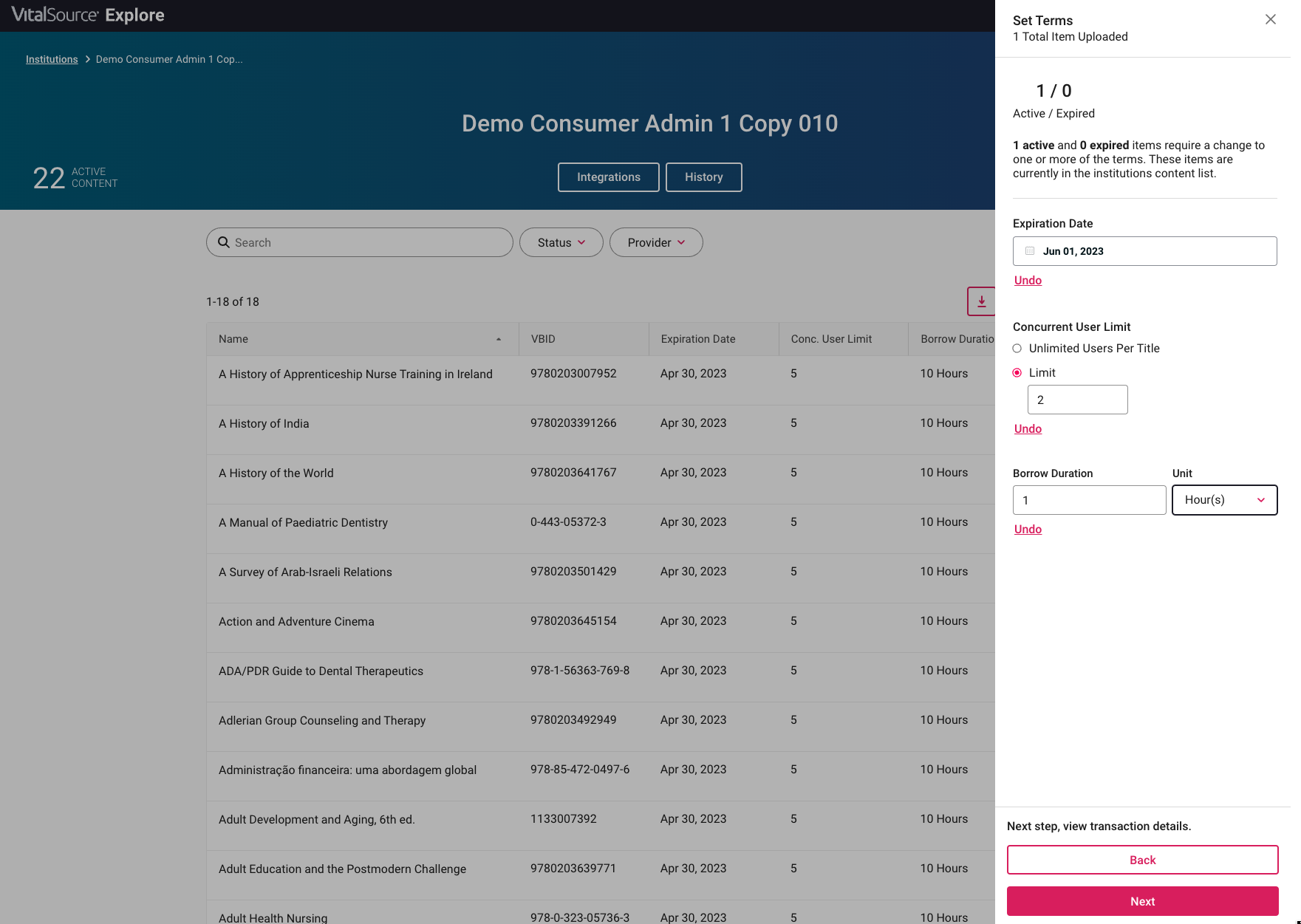This screenshot has width=1301, height=924.
Task: Open the Integrations tab
Action: point(608,177)
